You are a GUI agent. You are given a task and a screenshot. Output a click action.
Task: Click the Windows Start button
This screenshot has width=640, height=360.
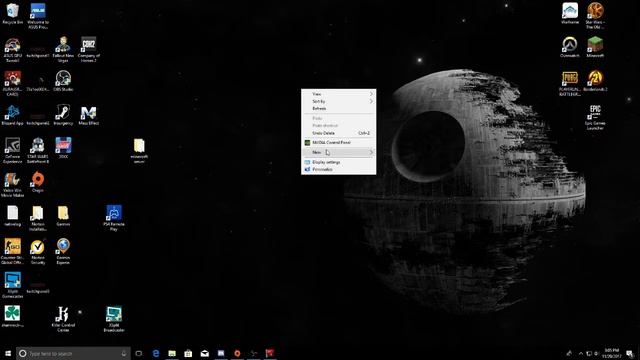click(8, 353)
